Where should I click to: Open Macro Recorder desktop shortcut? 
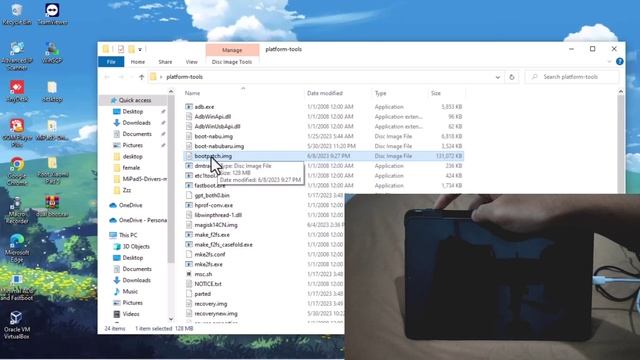tap(17, 210)
